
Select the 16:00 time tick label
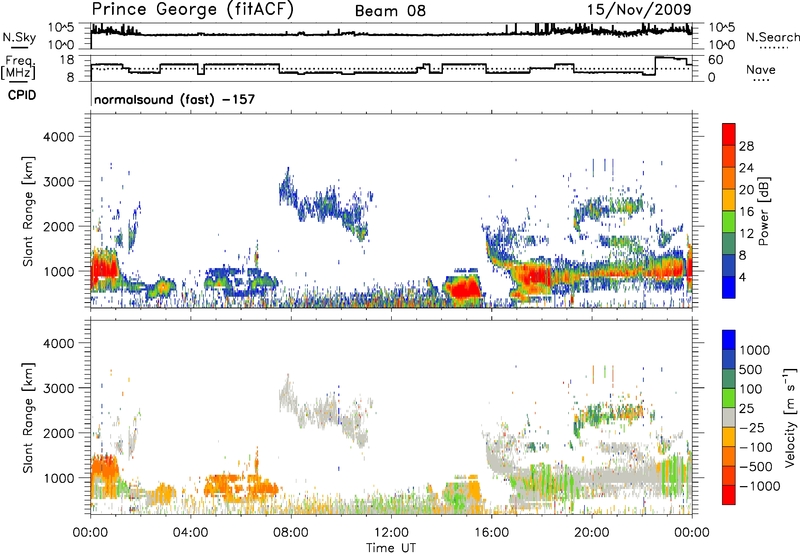491,533
